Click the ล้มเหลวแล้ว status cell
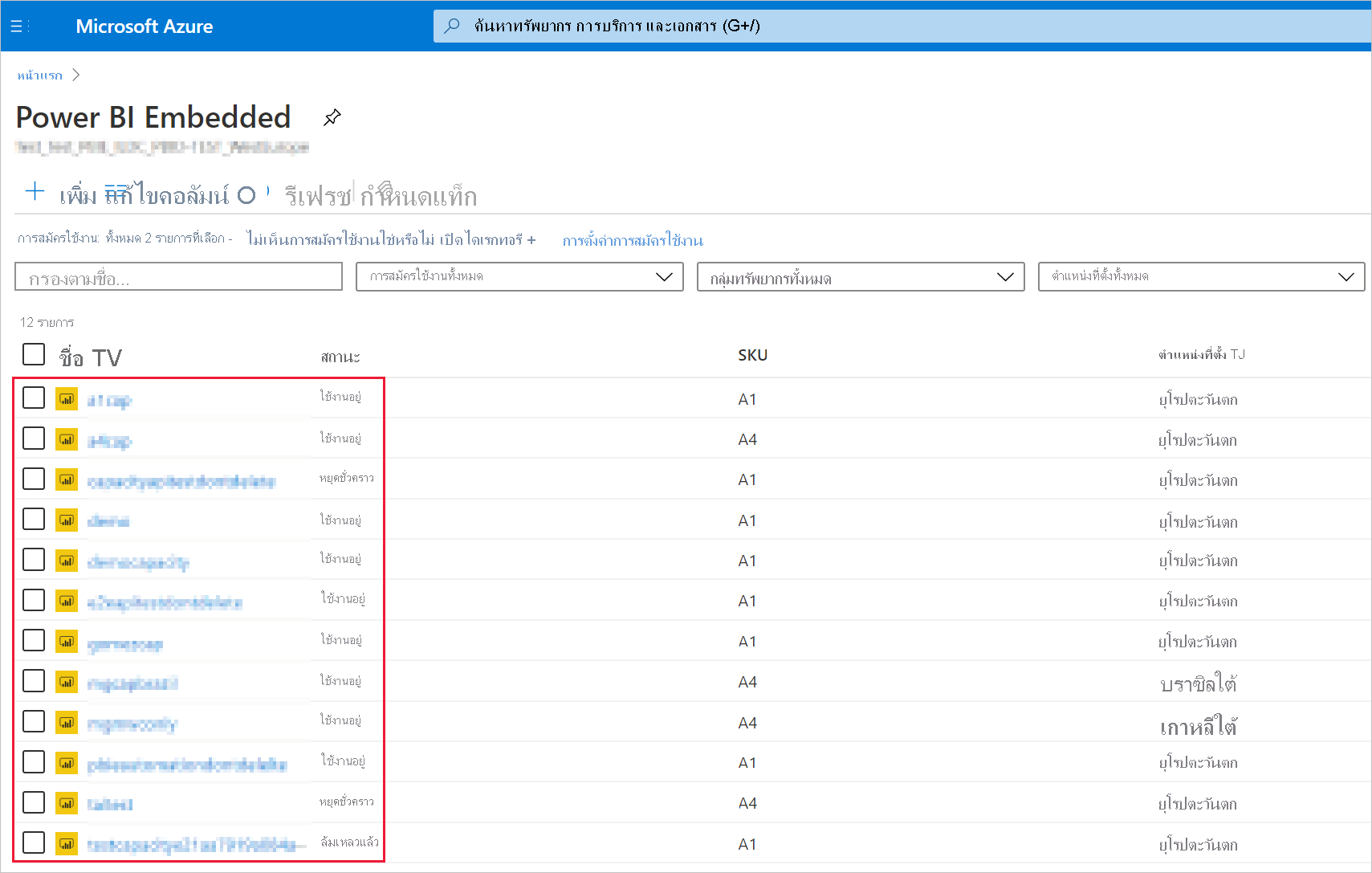The height and width of the screenshot is (873, 1372). tap(349, 842)
